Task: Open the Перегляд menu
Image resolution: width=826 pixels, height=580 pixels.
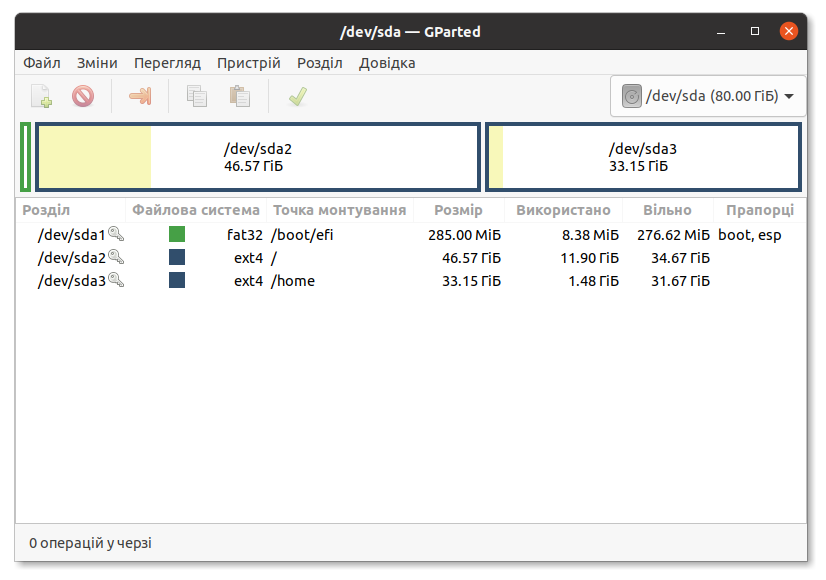Action: pyautogui.click(x=167, y=62)
